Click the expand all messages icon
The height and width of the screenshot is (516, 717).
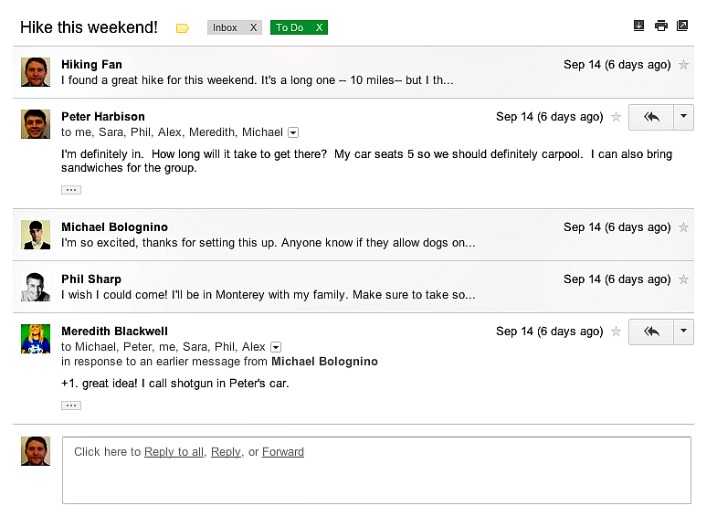639,26
